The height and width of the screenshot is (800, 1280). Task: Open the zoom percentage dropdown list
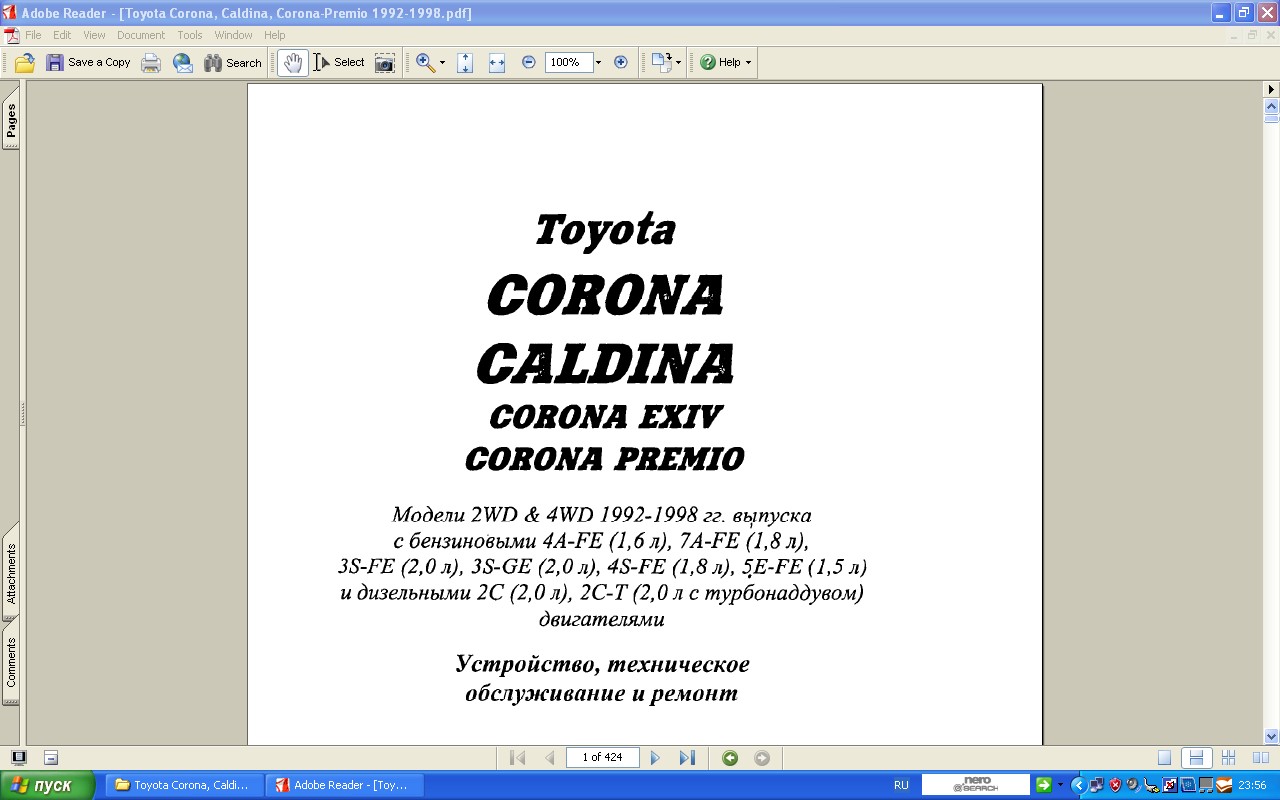(599, 63)
